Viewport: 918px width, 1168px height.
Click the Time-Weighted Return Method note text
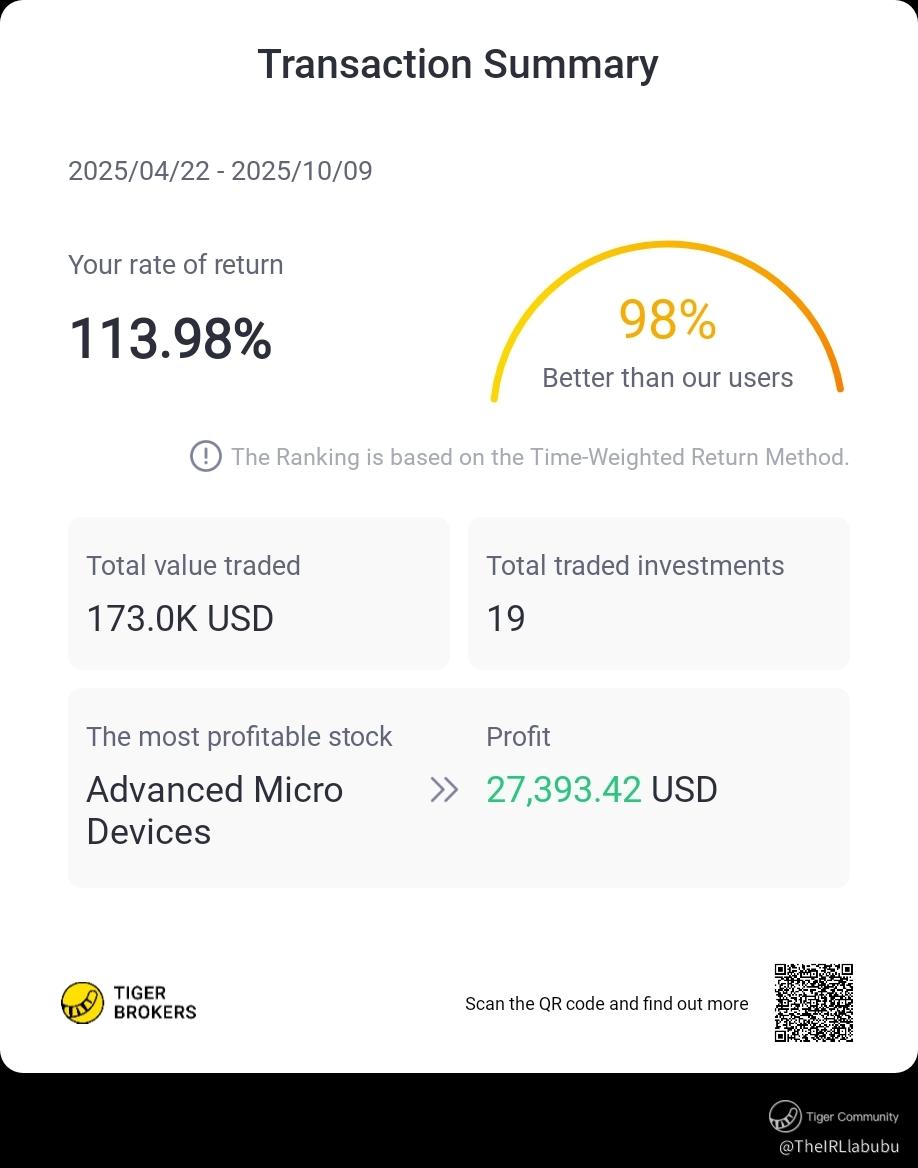(540, 457)
